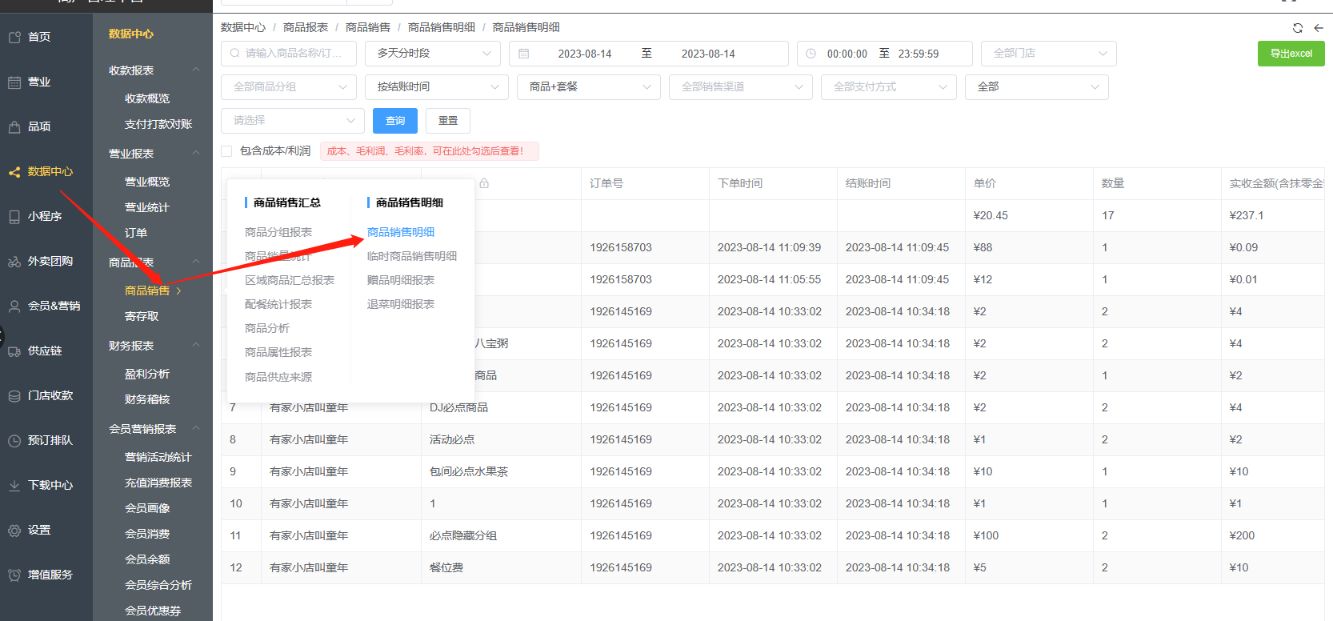
Task: Open the 商品+套餐 dropdown
Action: (589, 87)
